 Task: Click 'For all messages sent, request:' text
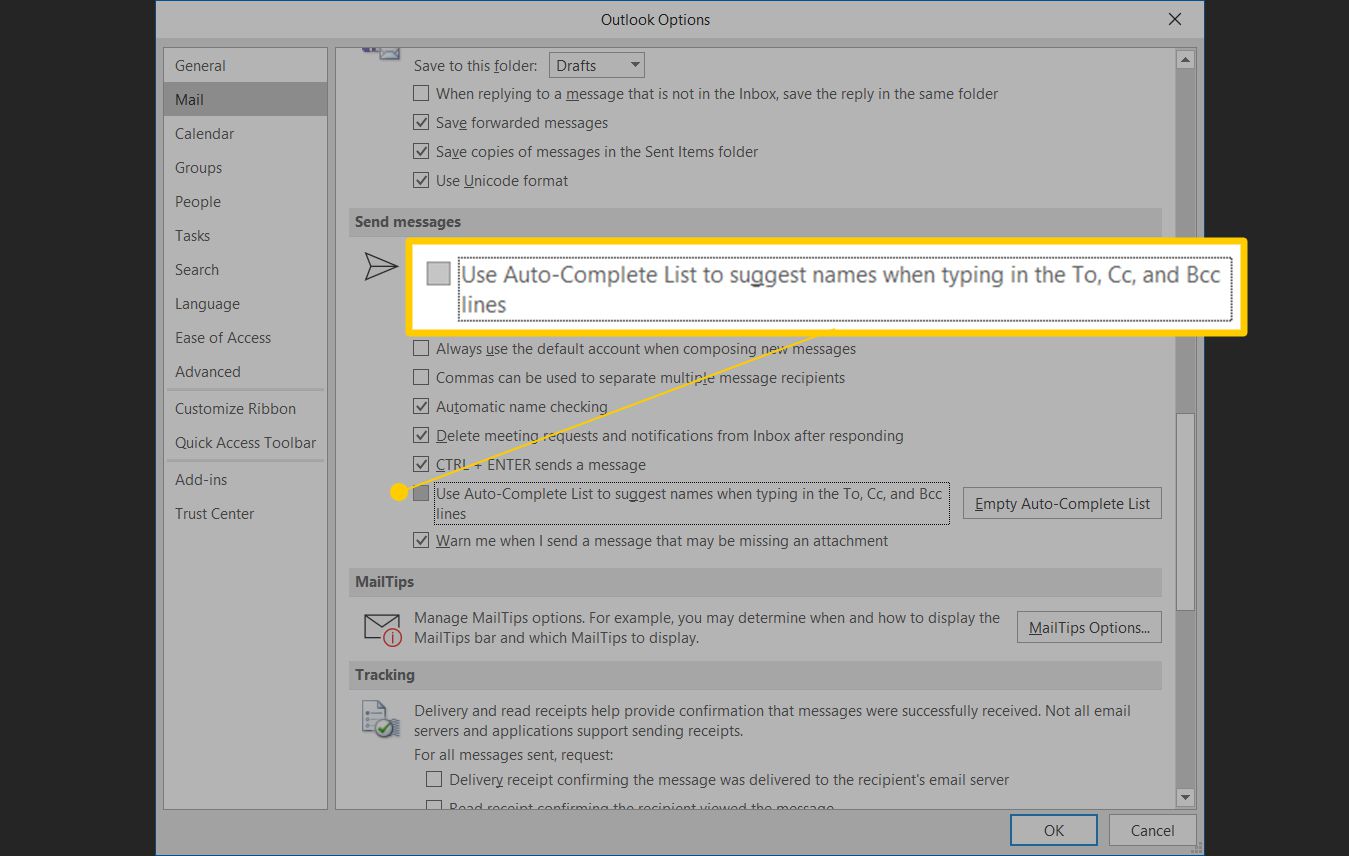pos(514,755)
